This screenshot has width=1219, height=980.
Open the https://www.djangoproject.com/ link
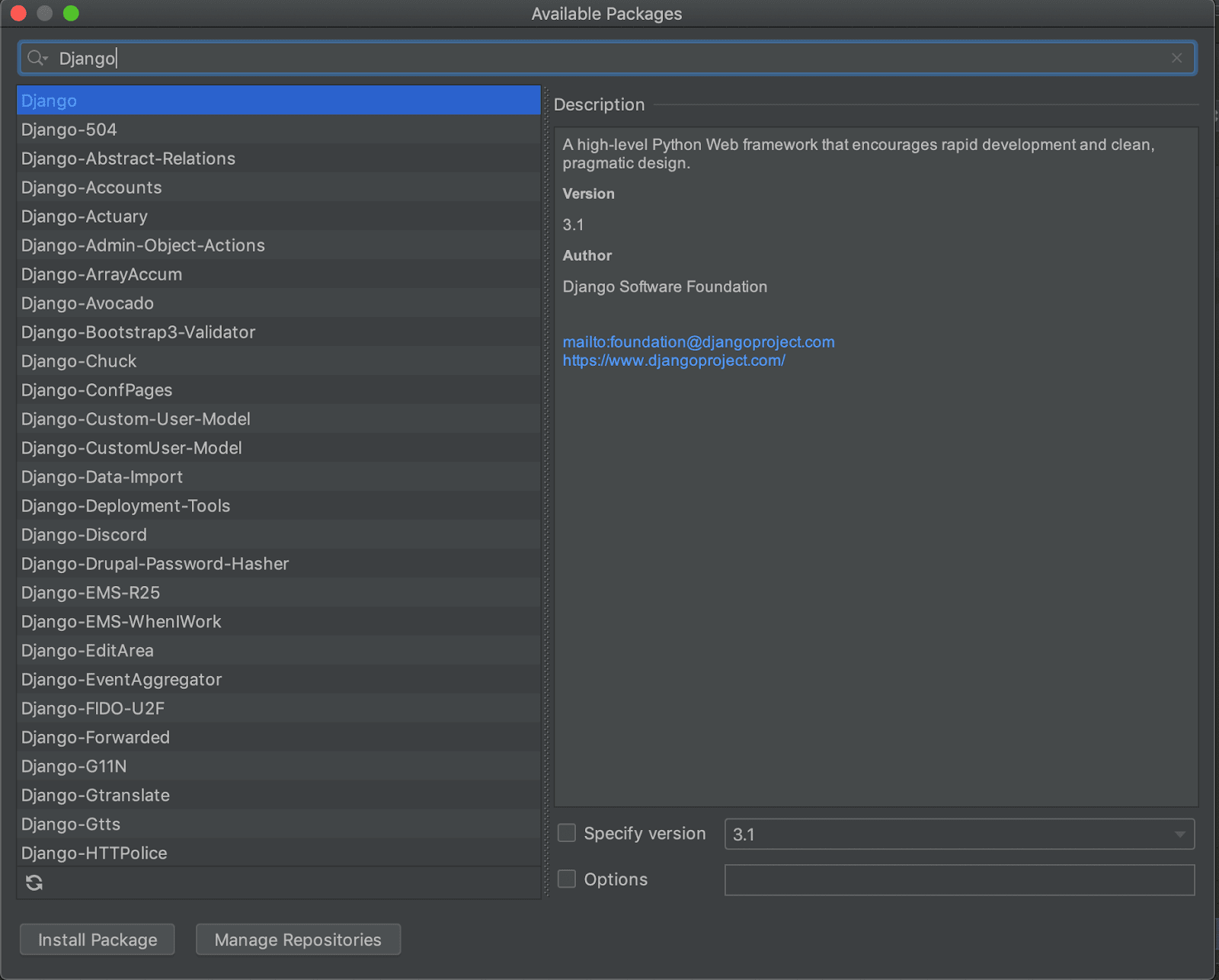(674, 360)
